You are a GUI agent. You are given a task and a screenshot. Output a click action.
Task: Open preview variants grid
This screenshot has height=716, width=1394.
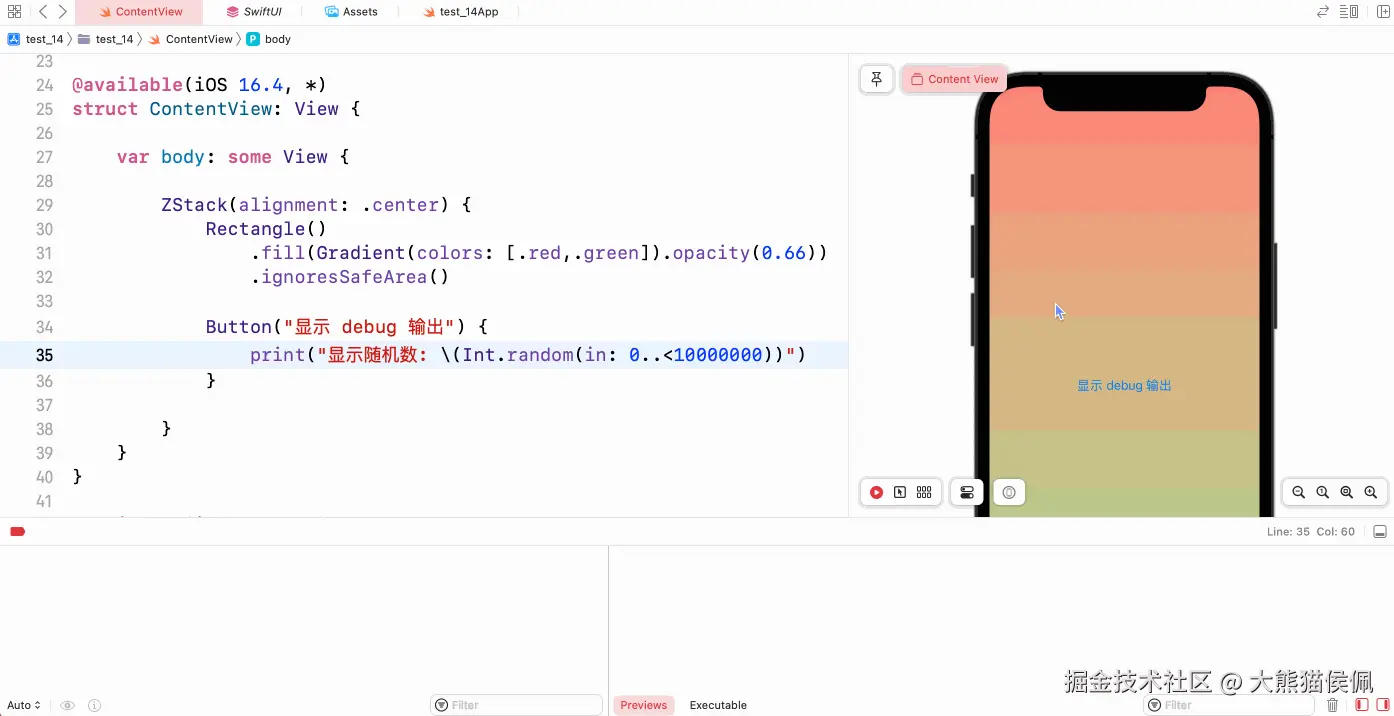coord(924,492)
